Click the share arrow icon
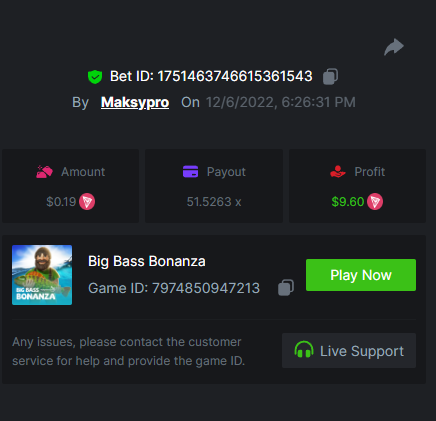The width and height of the screenshot is (436, 421). click(394, 47)
